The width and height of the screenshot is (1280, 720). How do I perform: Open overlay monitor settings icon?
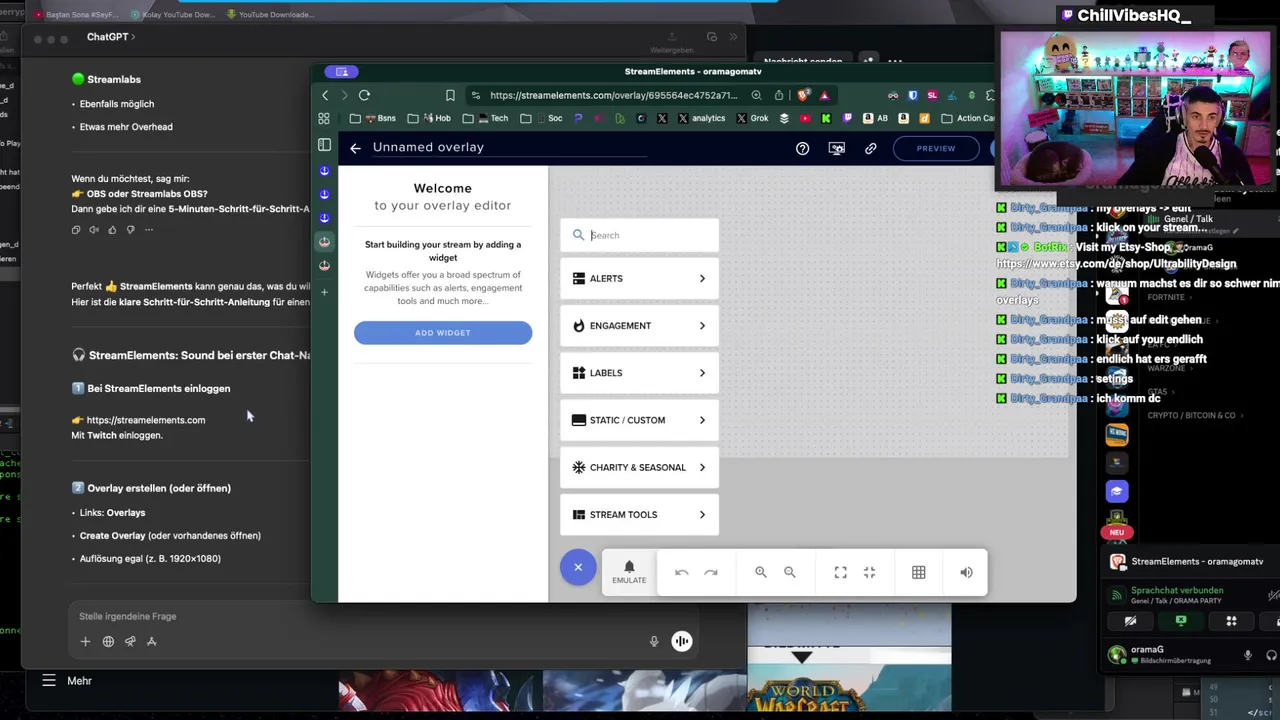click(837, 148)
